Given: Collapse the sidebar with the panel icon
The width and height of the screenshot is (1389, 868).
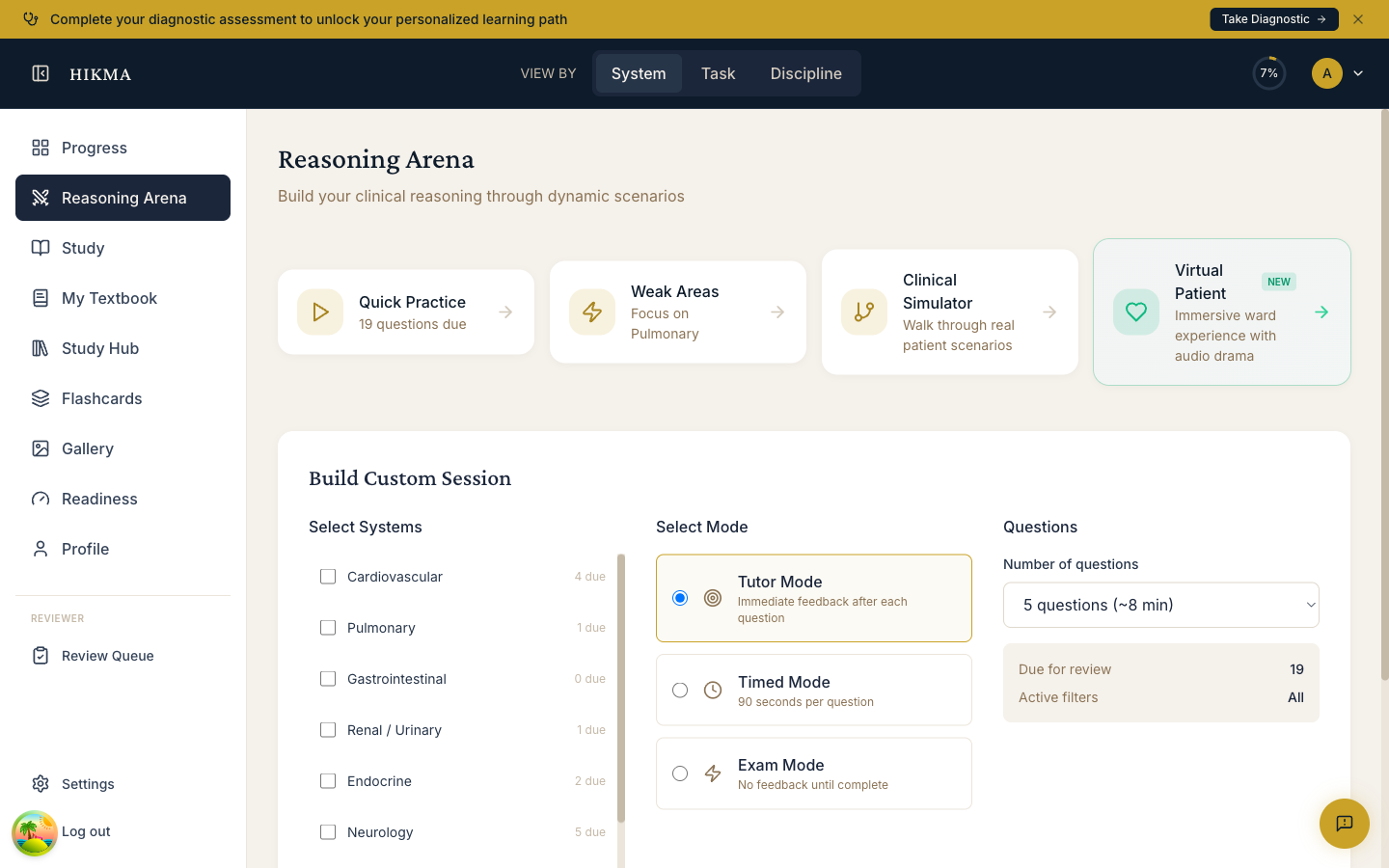Looking at the screenshot, I should tap(41, 73).
